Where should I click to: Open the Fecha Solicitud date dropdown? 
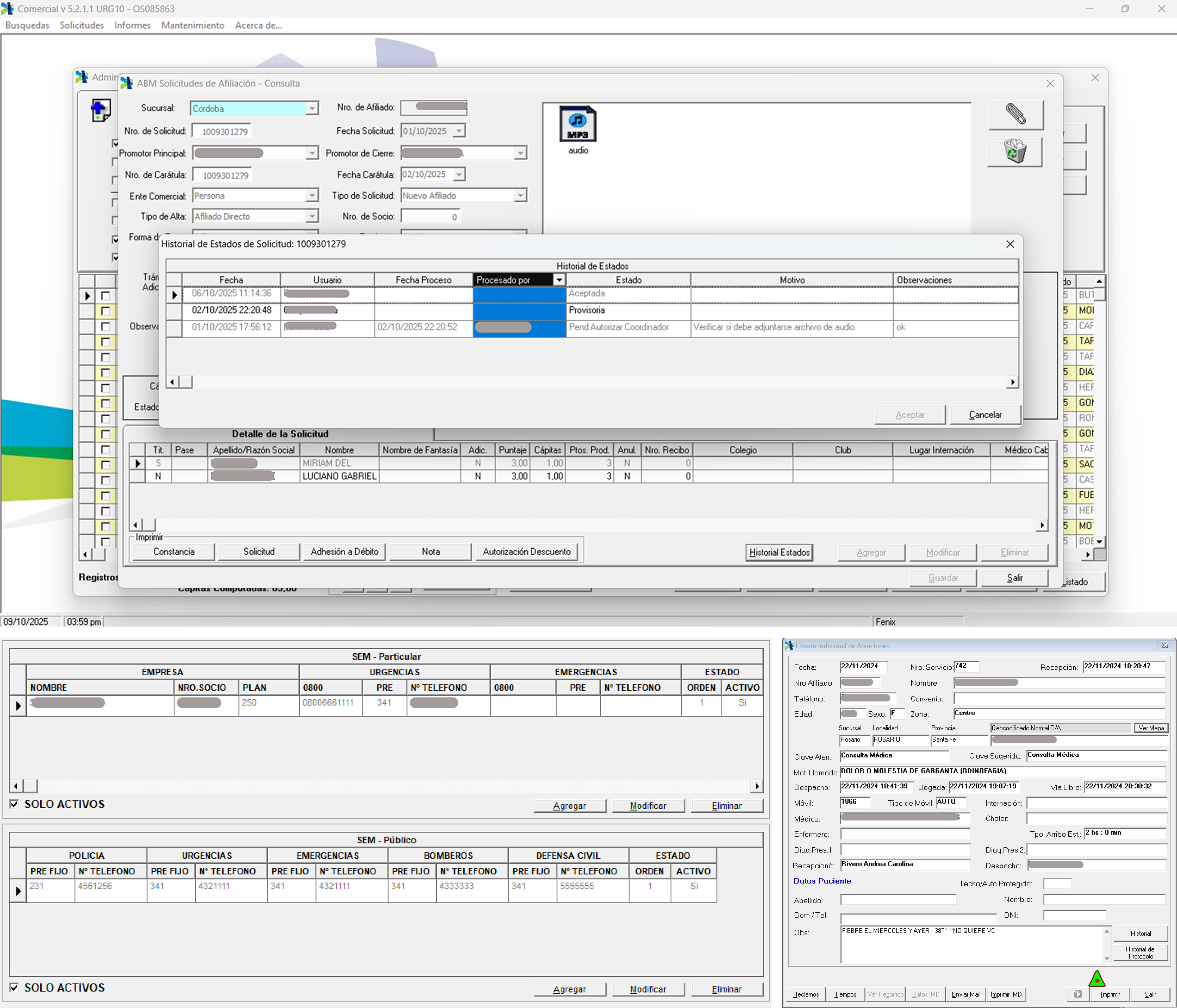click(459, 131)
